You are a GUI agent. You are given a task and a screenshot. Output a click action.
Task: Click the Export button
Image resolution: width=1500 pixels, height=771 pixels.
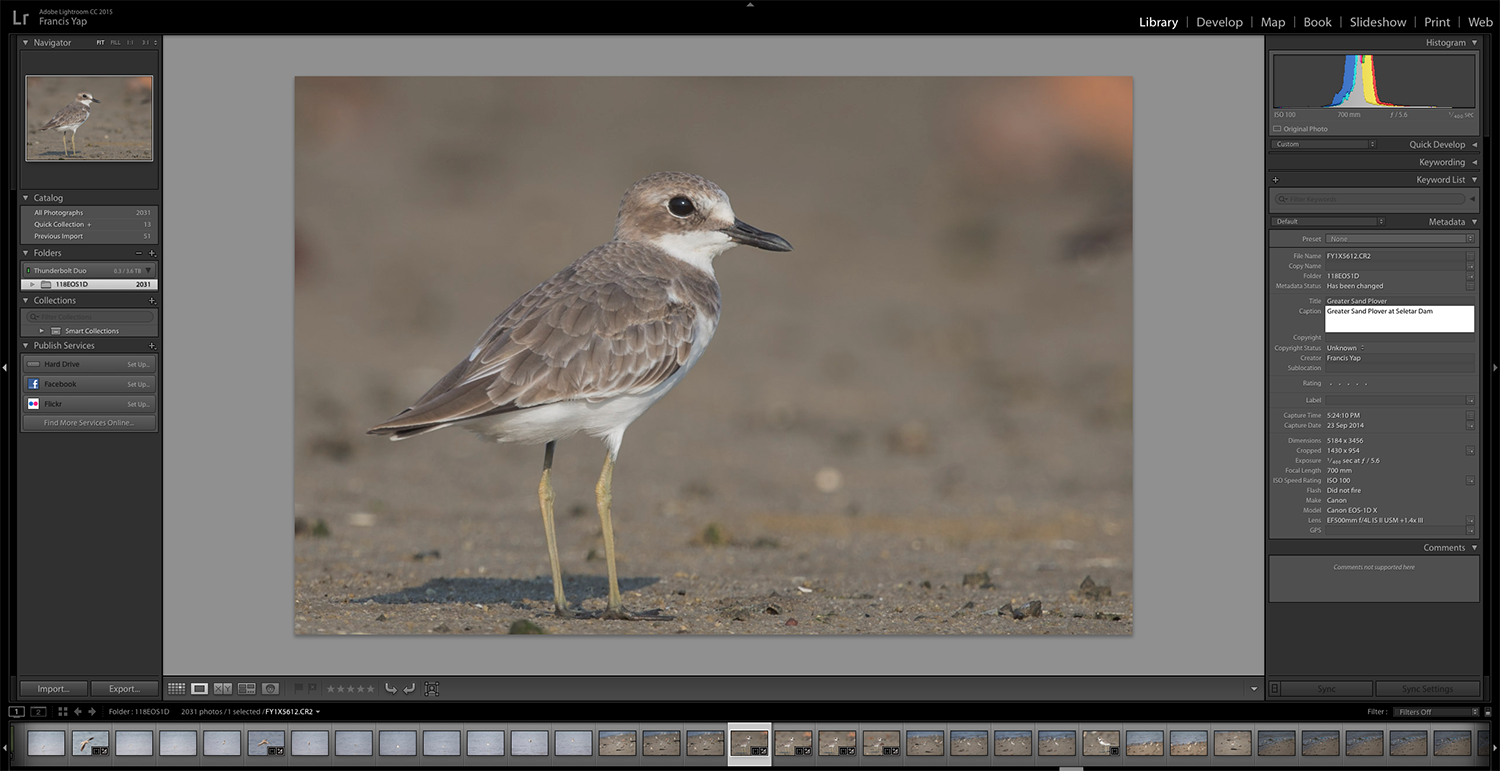124,689
